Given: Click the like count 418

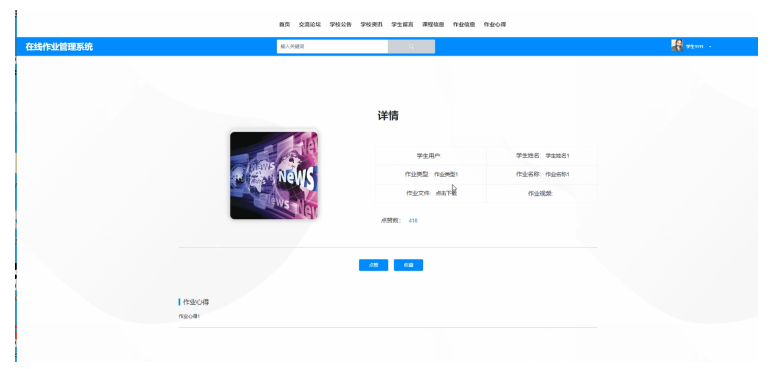Looking at the screenshot, I should point(413,221).
